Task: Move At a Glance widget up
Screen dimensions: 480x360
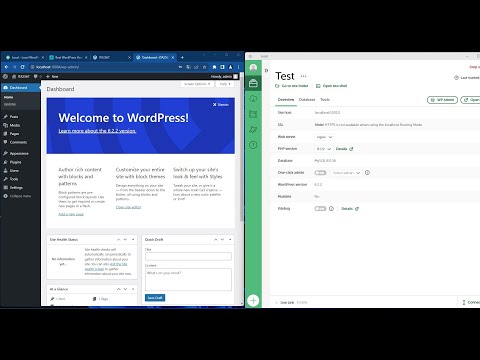Action: [x=118, y=289]
